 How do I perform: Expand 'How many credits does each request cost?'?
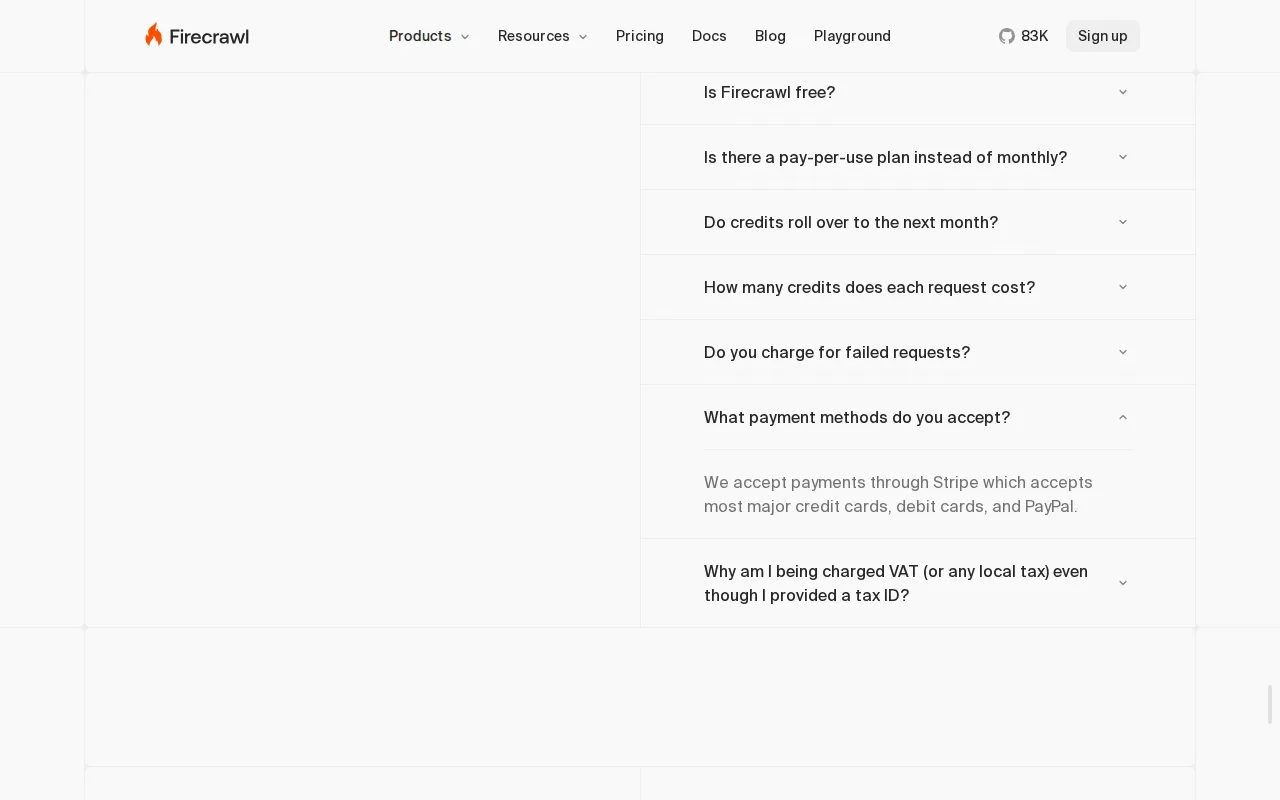(918, 287)
